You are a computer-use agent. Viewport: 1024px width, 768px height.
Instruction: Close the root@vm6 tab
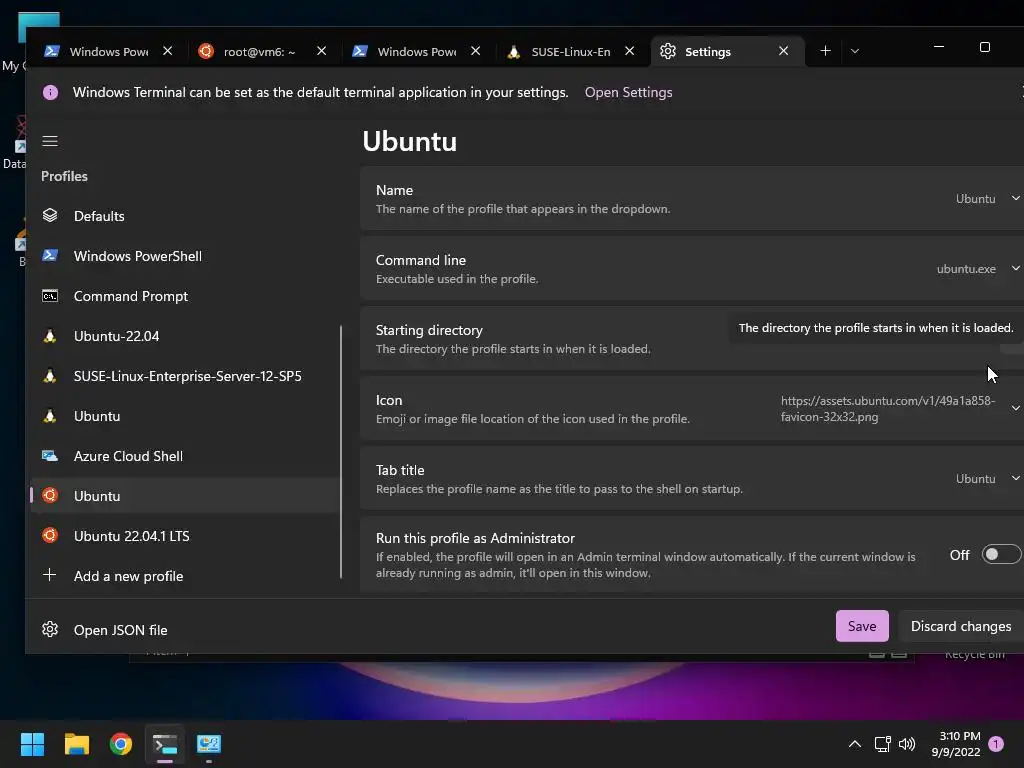[321, 51]
